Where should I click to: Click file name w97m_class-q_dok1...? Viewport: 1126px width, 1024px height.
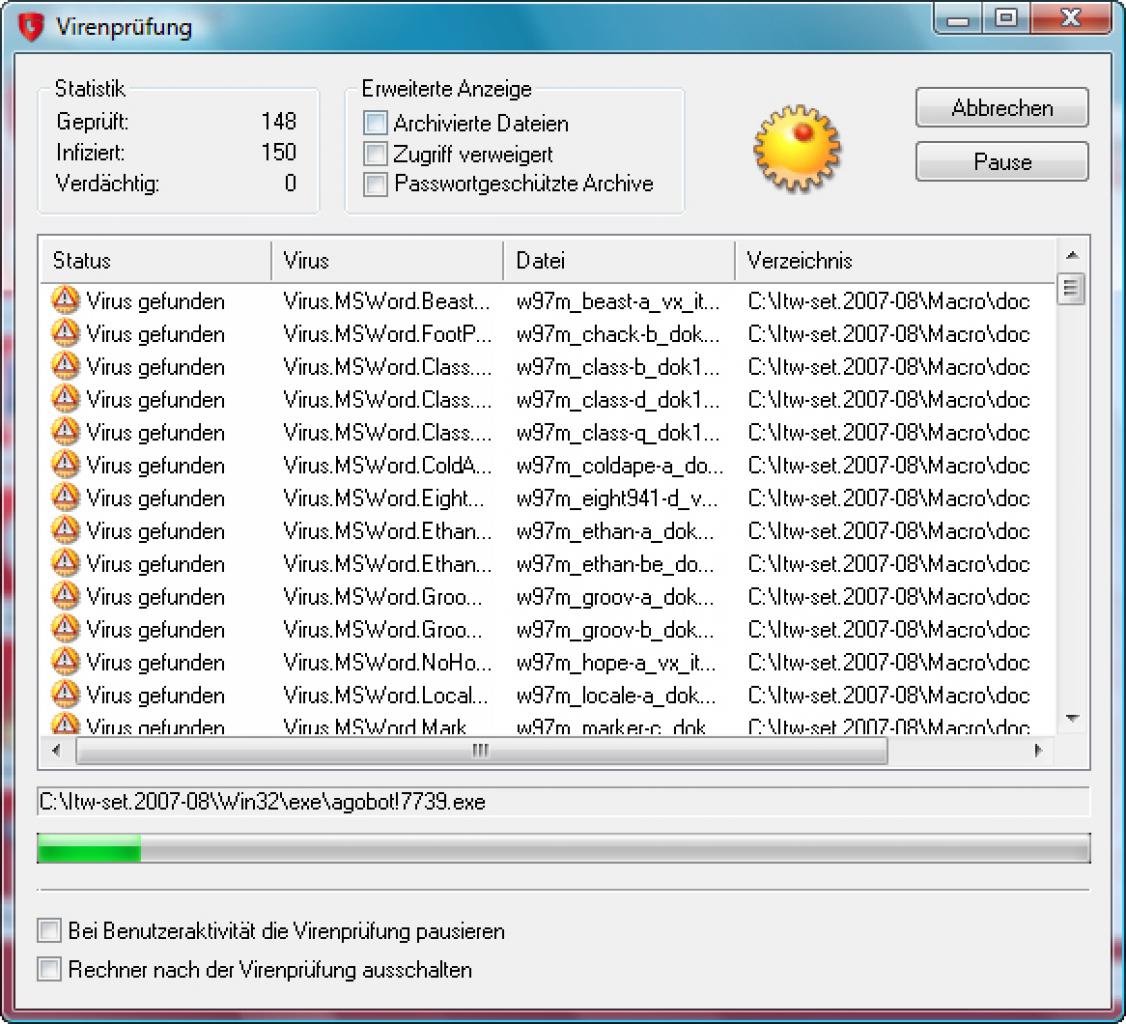click(x=618, y=432)
